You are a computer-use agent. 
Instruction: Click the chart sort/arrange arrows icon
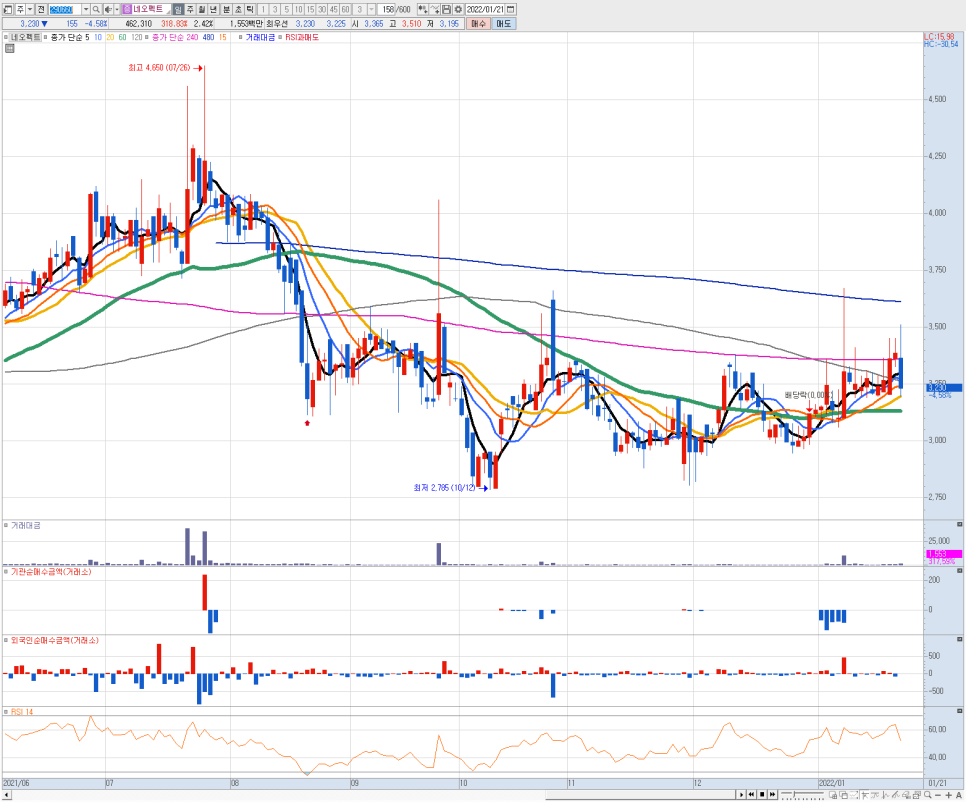pyautogui.click(x=423, y=9)
